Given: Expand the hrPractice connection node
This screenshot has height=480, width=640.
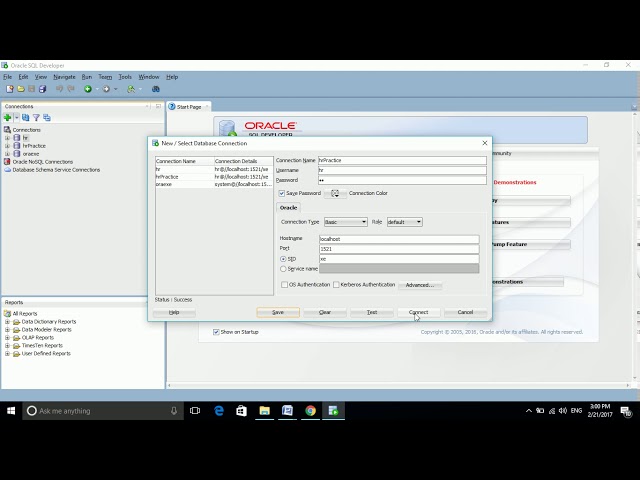Looking at the screenshot, I should 7,146.
